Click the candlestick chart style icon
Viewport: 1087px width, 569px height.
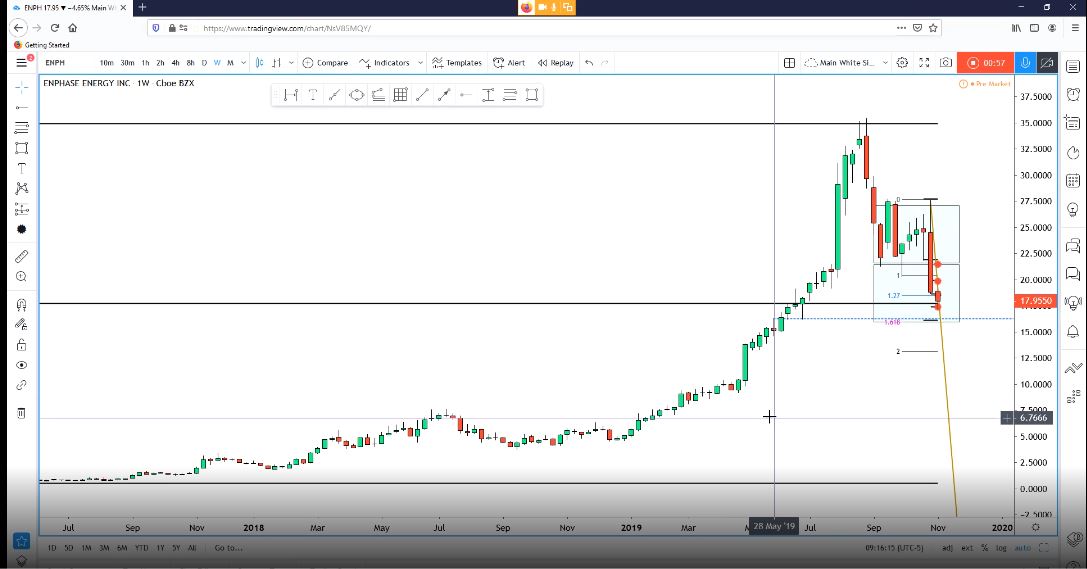coord(259,62)
